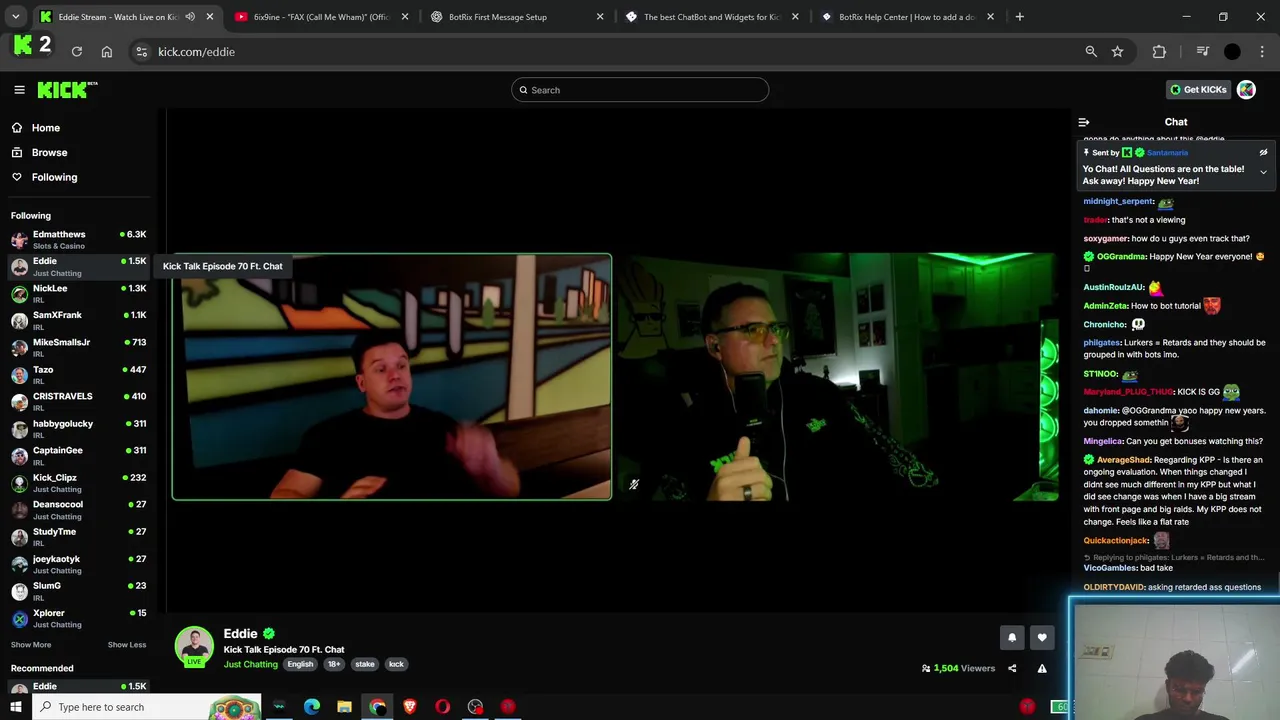This screenshot has width=1280, height=720.
Task: Click the OGGrandma username in chat
Action: 1121,257
